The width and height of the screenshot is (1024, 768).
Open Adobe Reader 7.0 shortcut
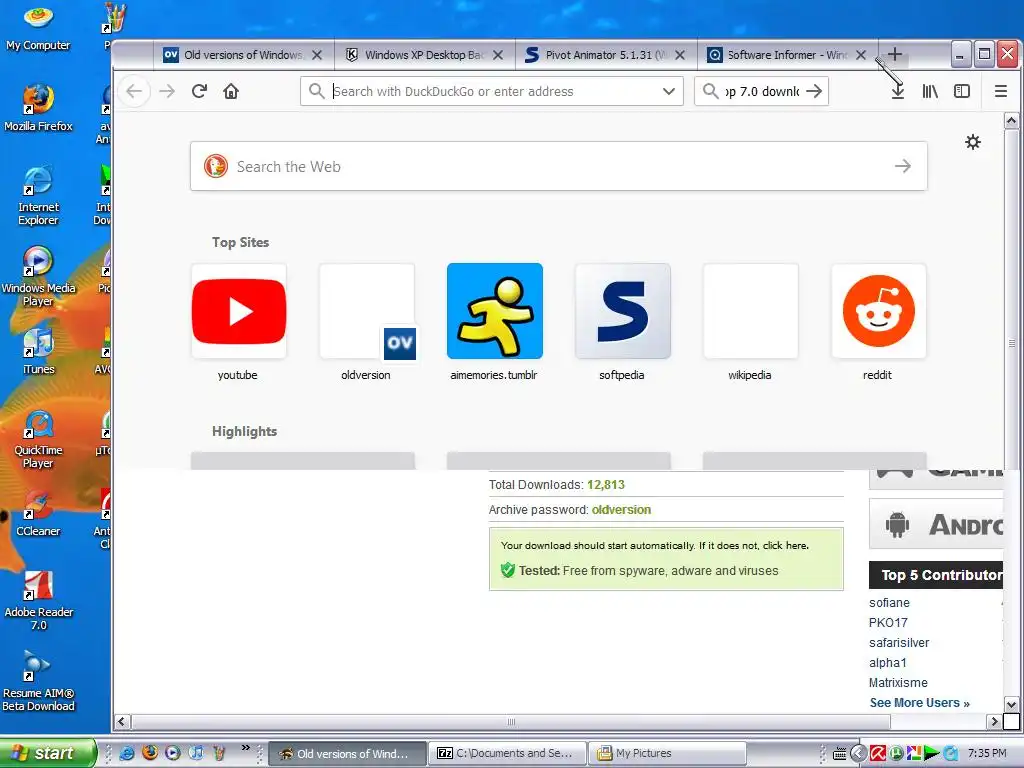pos(38,600)
